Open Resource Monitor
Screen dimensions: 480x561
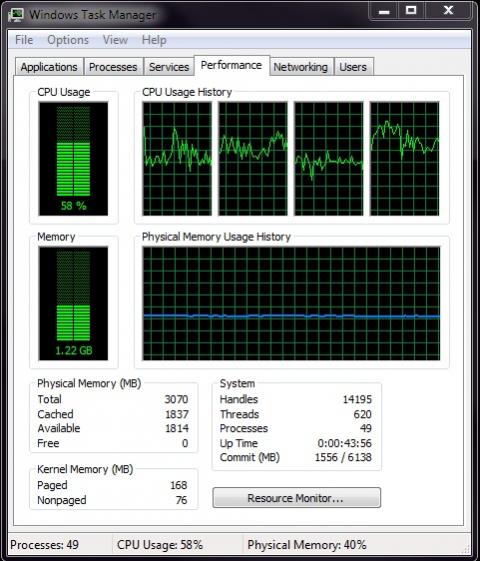point(297,498)
